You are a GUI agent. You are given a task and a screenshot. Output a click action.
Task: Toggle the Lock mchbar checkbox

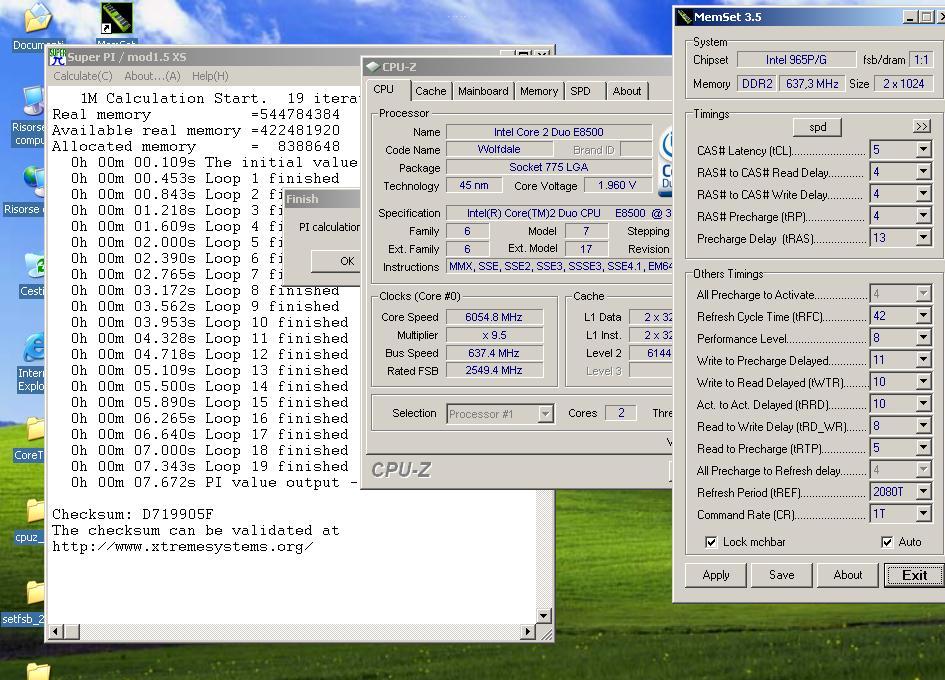click(x=711, y=542)
